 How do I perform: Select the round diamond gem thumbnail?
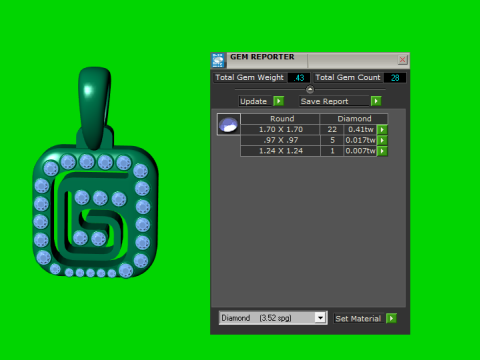click(229, 124)
